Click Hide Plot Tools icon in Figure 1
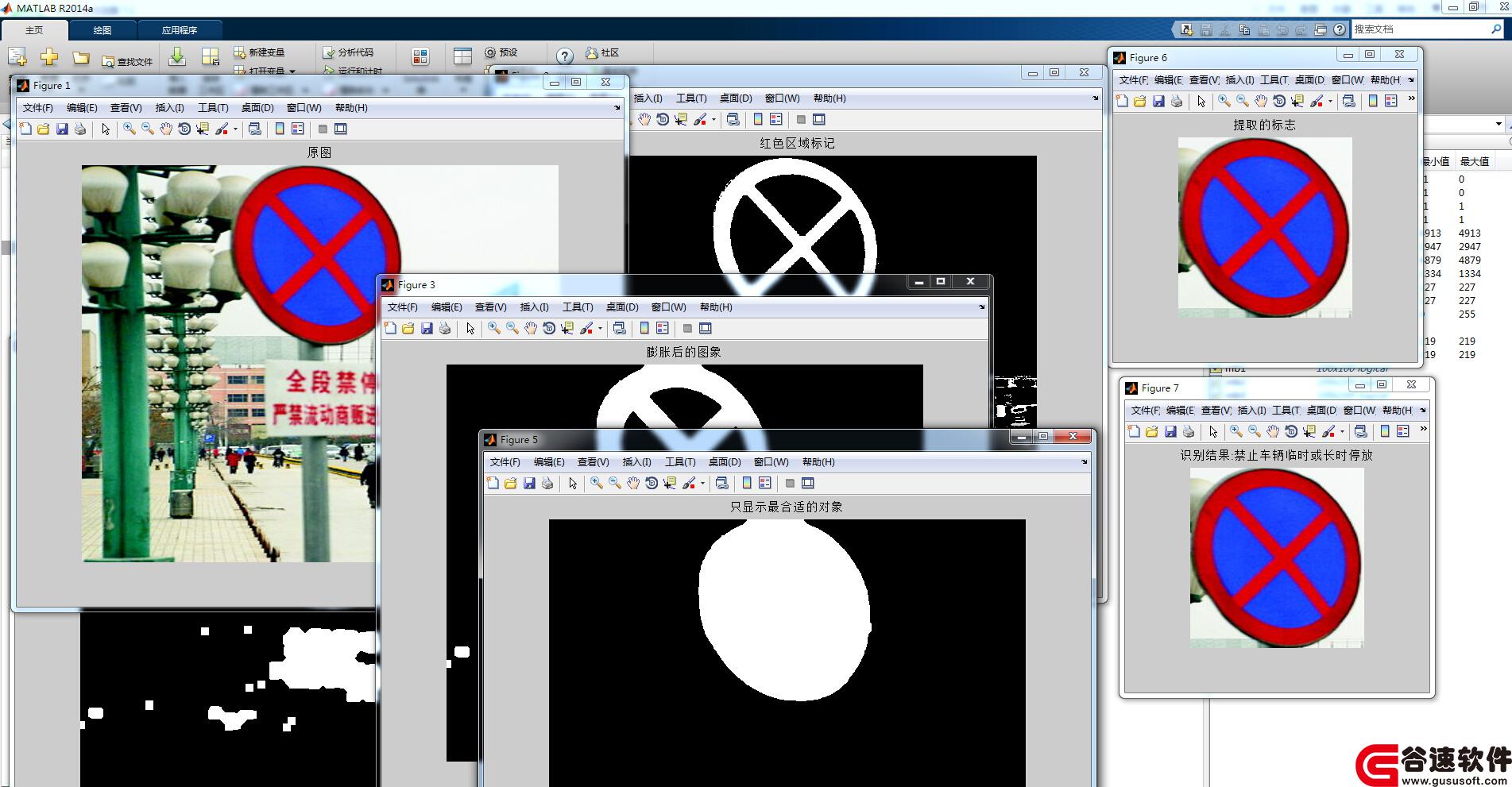 [x=323, y=129]
